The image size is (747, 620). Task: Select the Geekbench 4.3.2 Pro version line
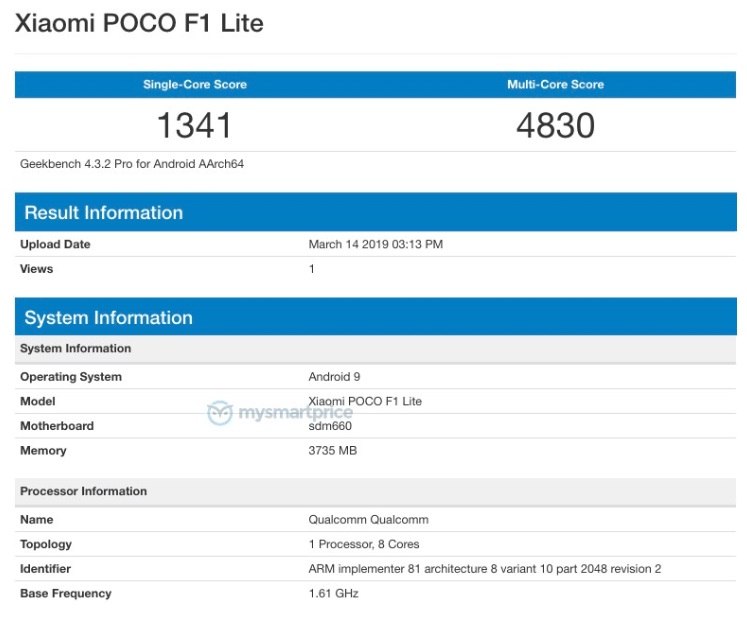pyautogui.click(x=132, y=164)
